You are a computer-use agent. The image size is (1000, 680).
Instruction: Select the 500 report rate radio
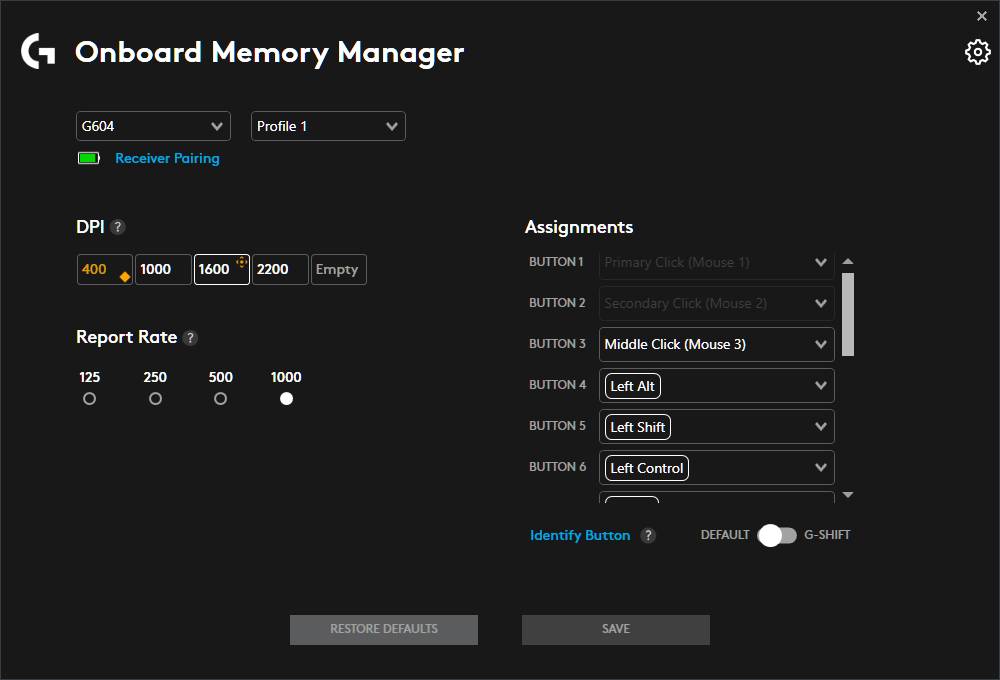coord(220,399)
